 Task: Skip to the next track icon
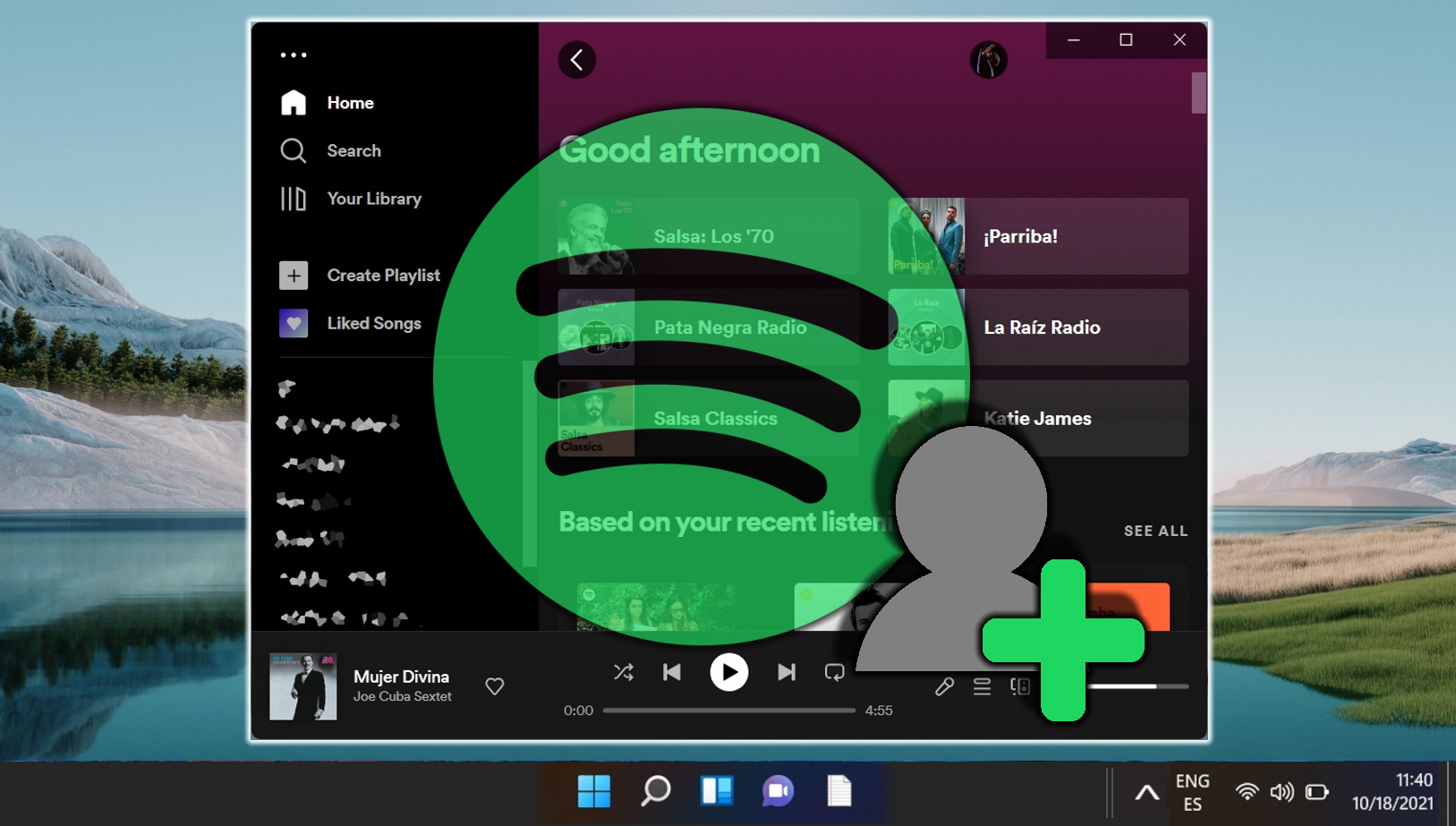787,672
